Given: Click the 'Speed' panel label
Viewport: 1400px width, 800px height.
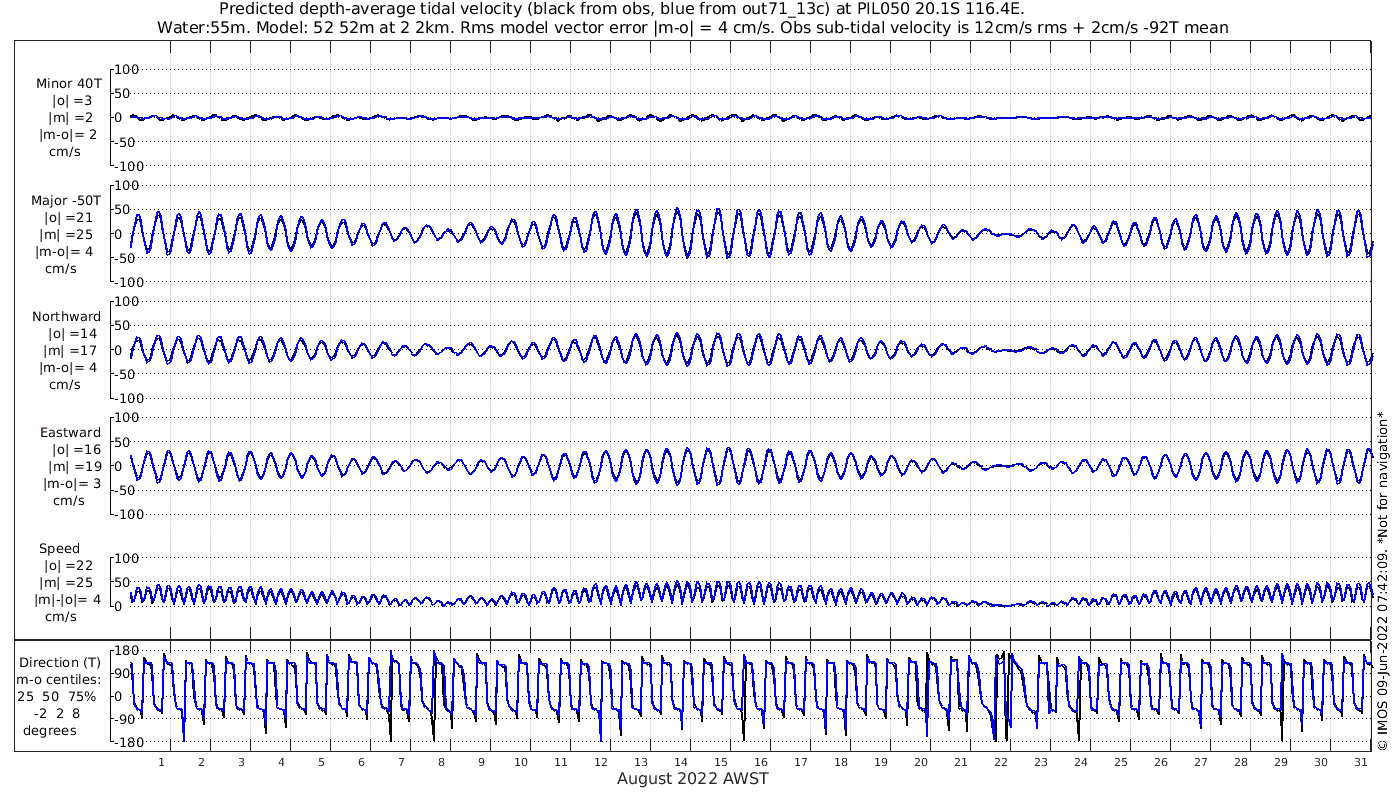Looking at the screenshot, I should (x=59, y=549).
